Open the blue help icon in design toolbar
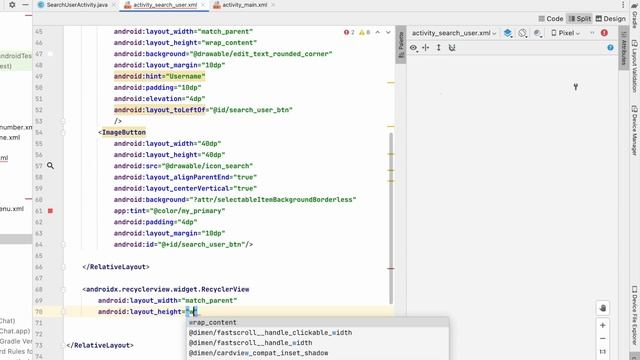Viewport: 640px width, 360px height. [610, 48]
